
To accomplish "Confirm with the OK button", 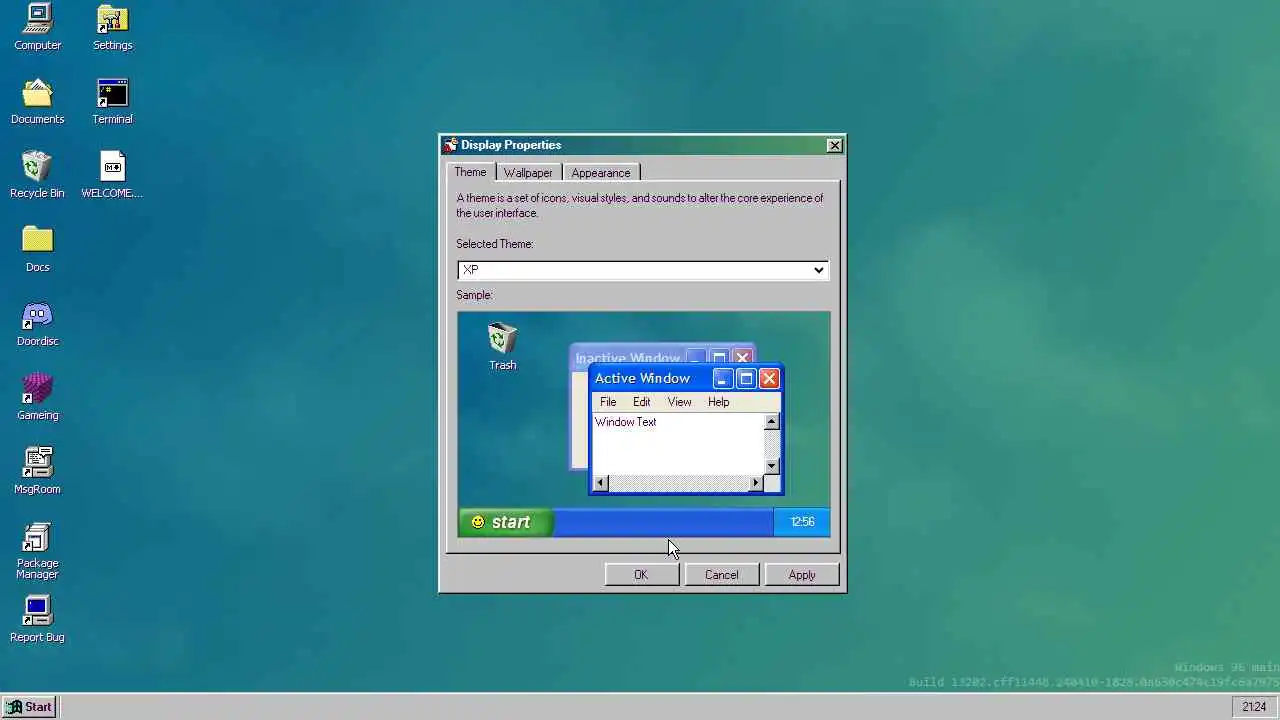I will click(641, 575).
